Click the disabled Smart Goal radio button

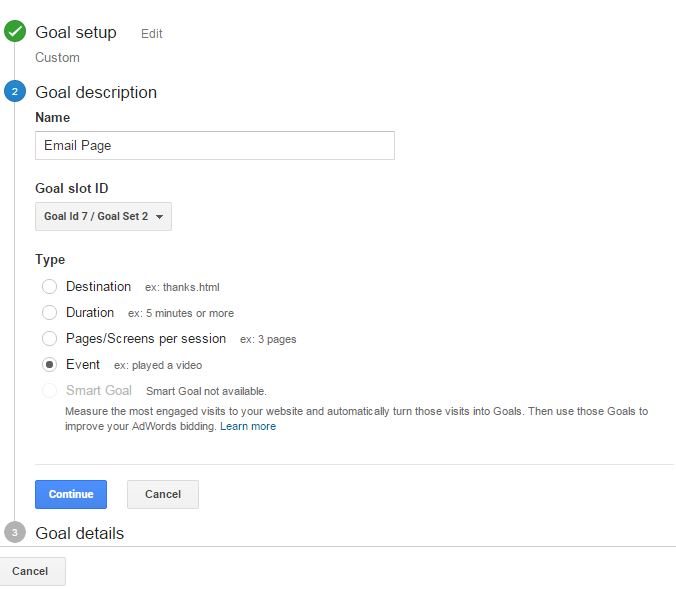coord(50,391)
